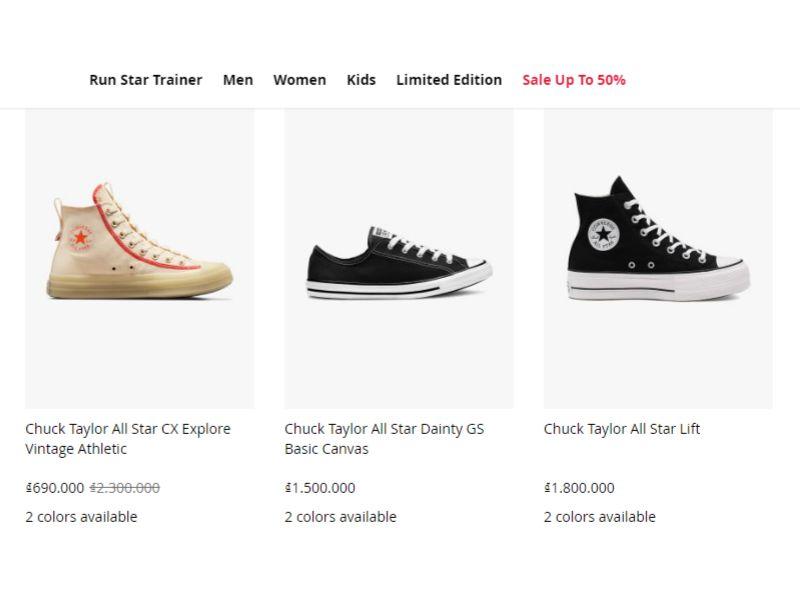Browse the Limited Edition section
Screen dimensions: 800x600
pos(449,80)
